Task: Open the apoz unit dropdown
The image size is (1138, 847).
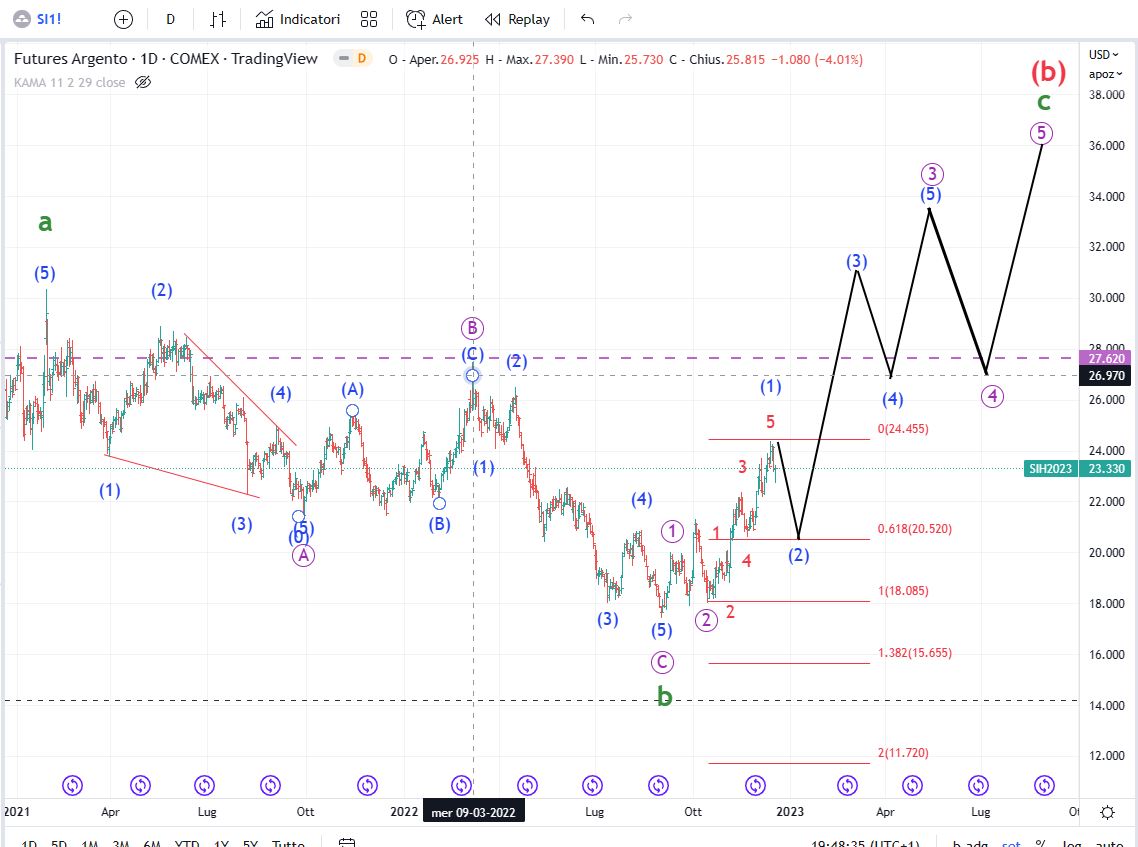Action: (1105, 74)
